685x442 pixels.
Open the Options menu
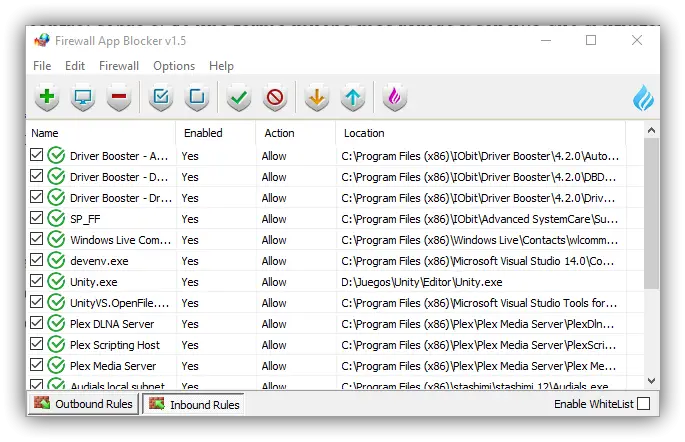tap(174, 66)
